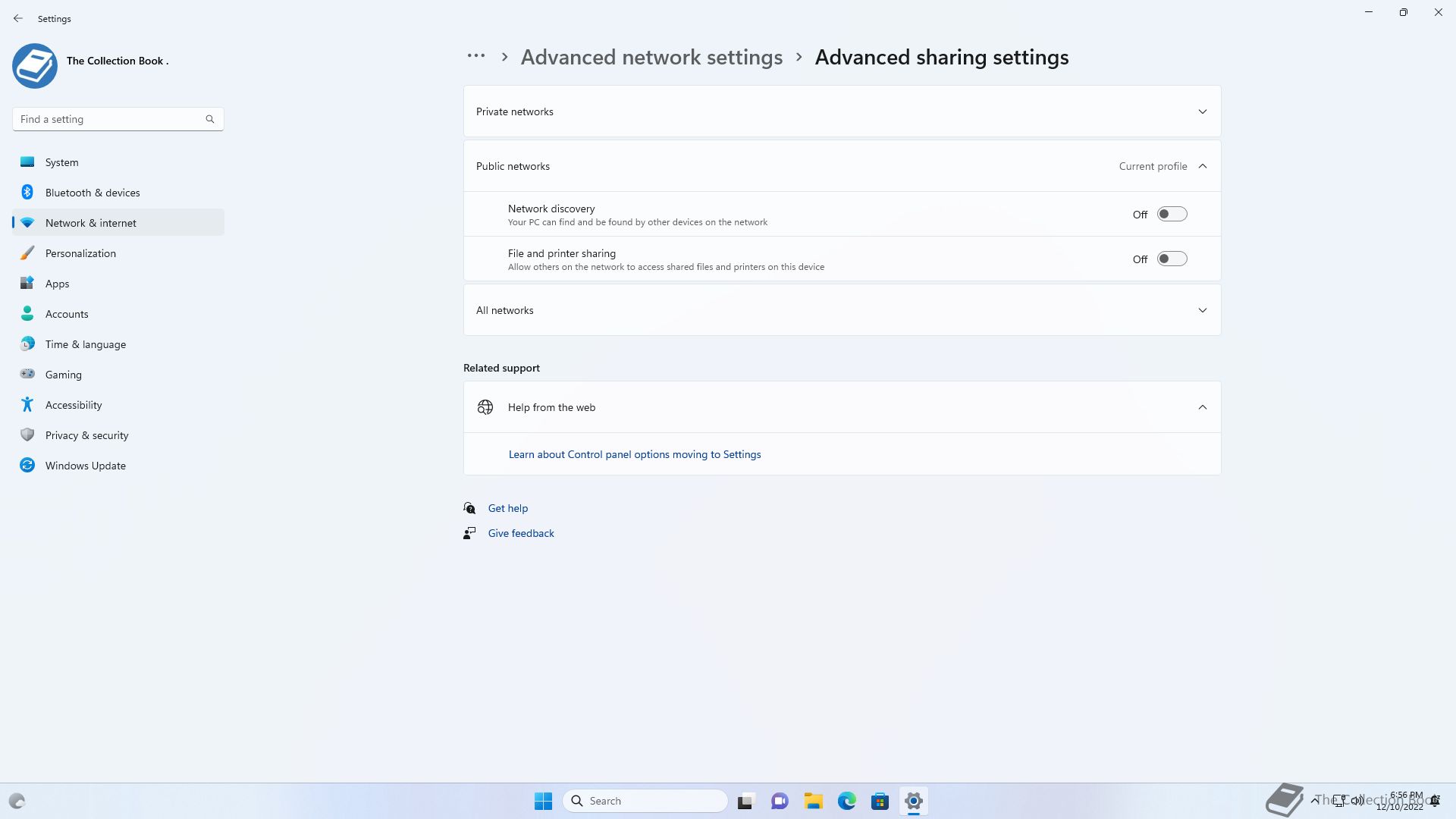Click the Advanced sharing settings title
Image resolution: width=1456 pixels, height=819 pixels.
point(942,57)
